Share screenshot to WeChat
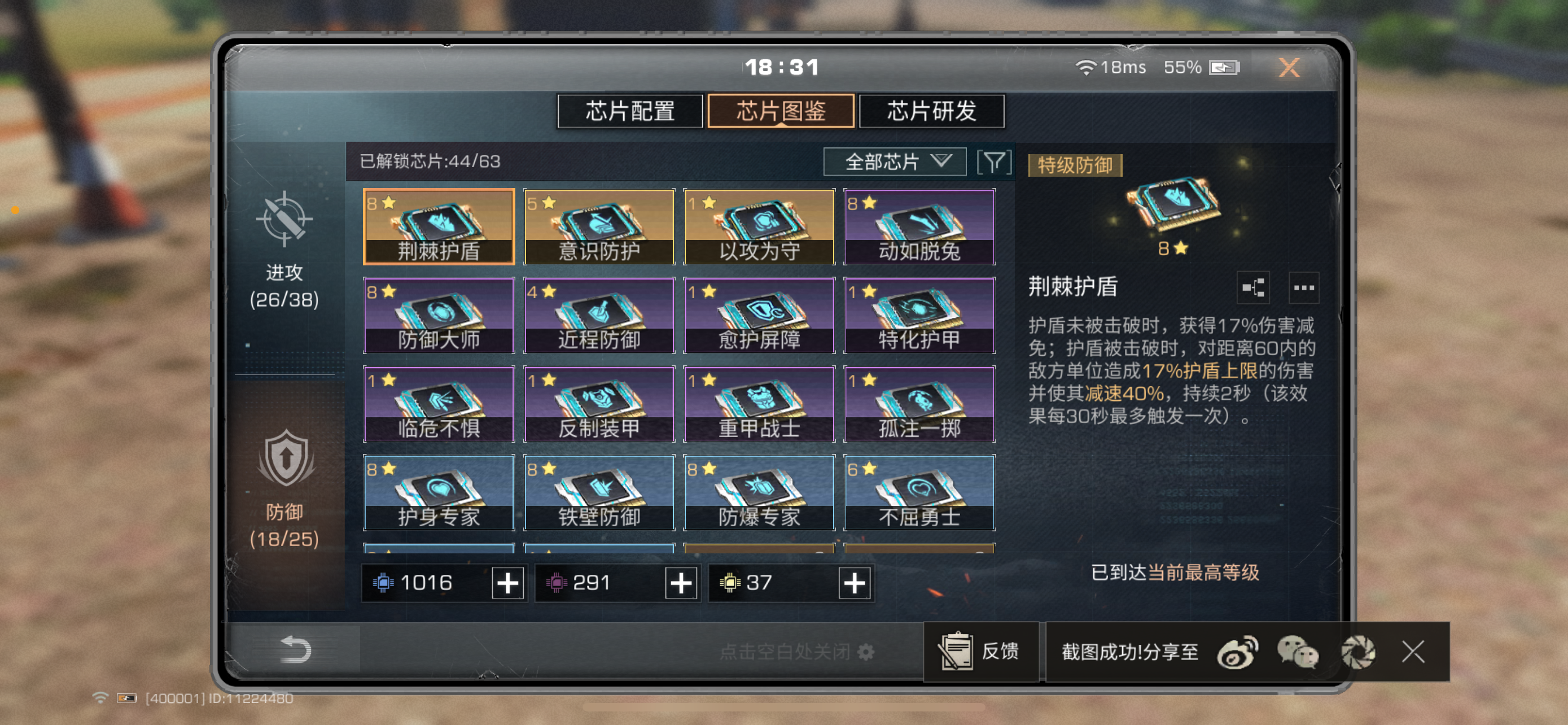This screenshot has width=1568, height=725. pos(1298,652)
